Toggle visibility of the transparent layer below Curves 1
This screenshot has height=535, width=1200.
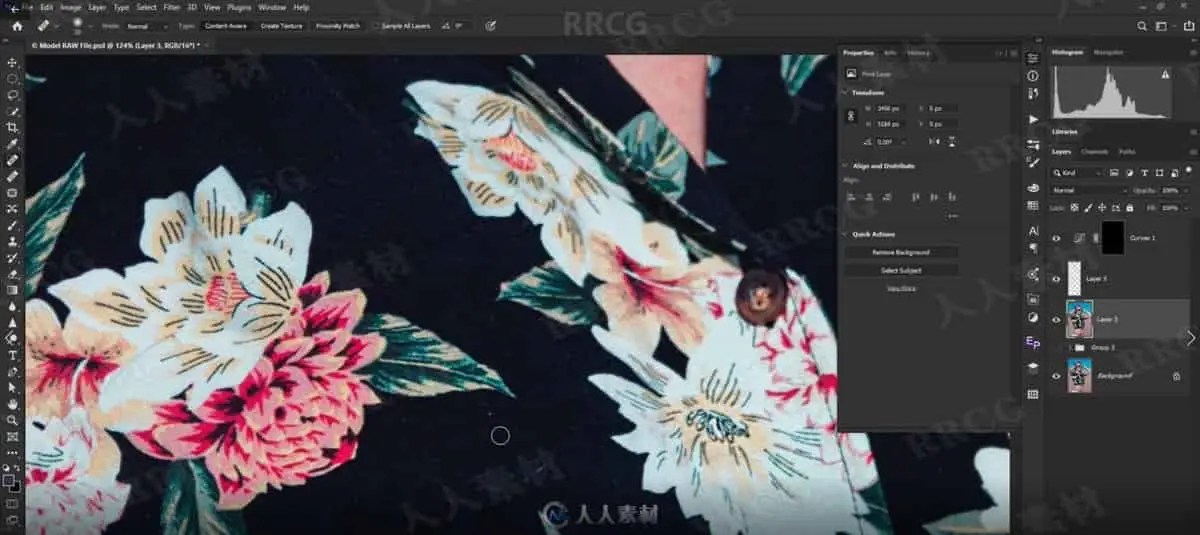point(1057,278)
